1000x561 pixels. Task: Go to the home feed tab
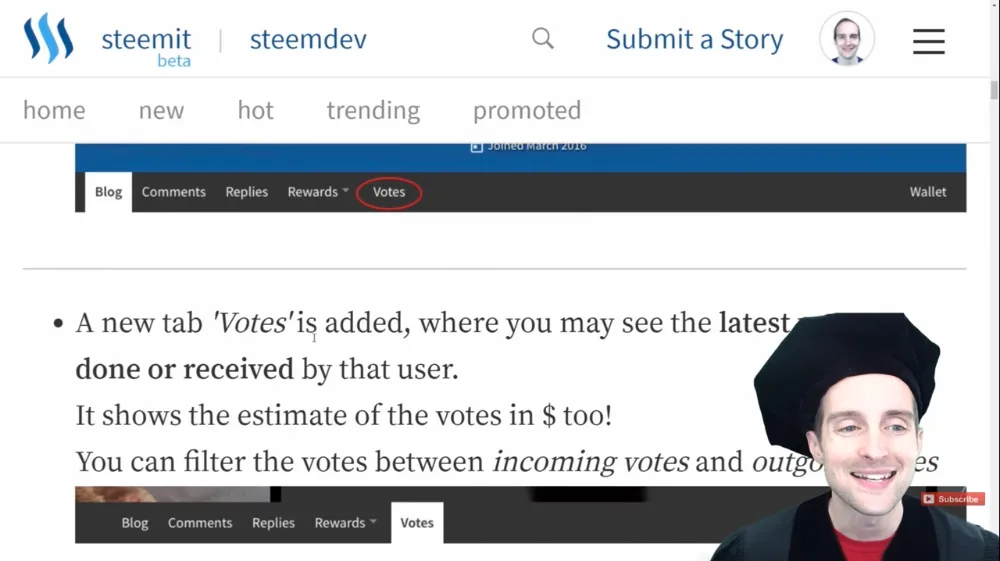tap(54, 110)
